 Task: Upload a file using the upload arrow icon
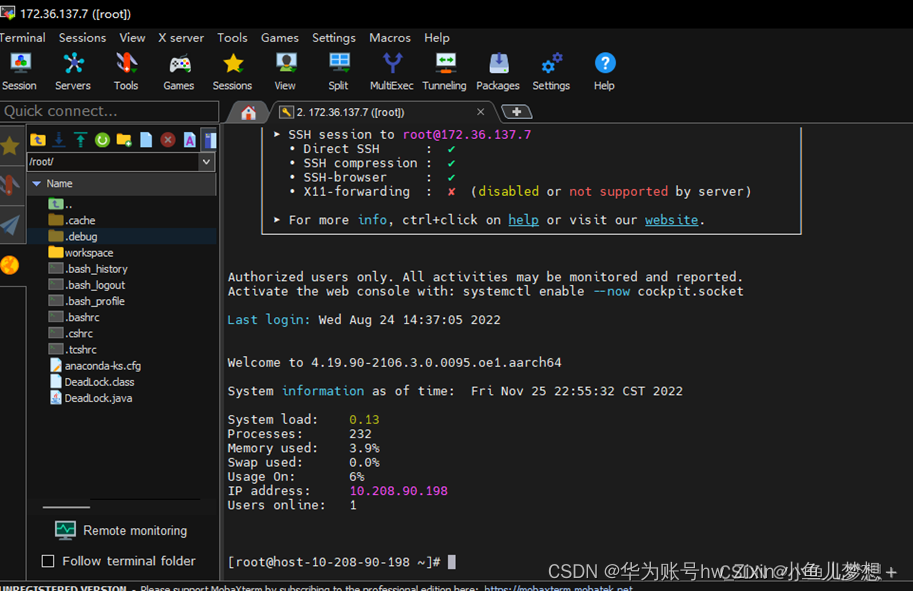(x=80, y=140)
